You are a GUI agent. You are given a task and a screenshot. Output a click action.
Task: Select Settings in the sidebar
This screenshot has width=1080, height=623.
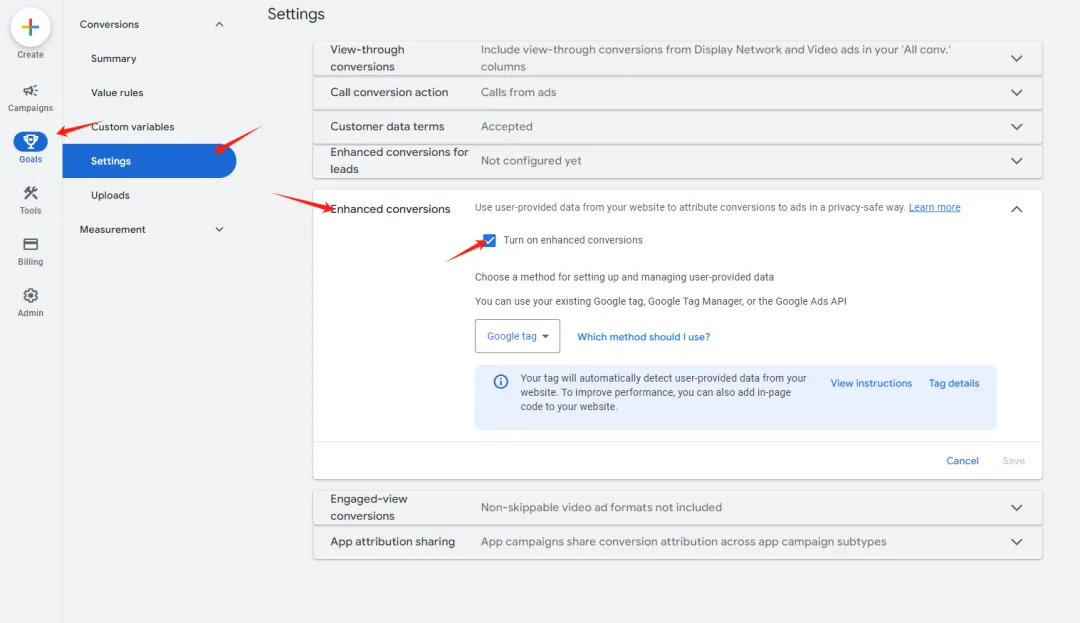tap(149, 161)
